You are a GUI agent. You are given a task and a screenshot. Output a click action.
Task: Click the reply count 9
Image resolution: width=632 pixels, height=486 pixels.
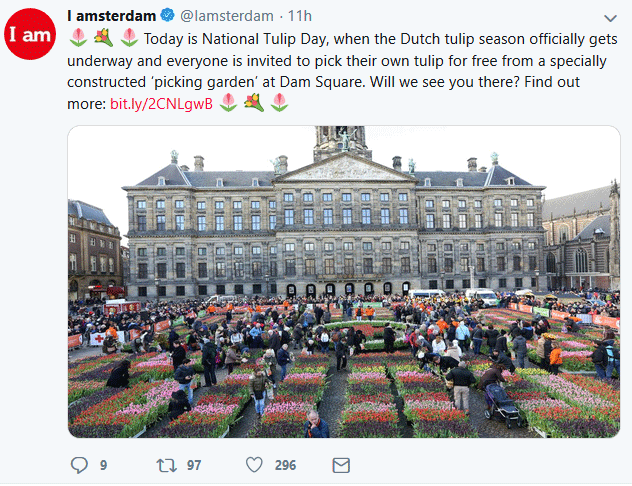point(103,465)
